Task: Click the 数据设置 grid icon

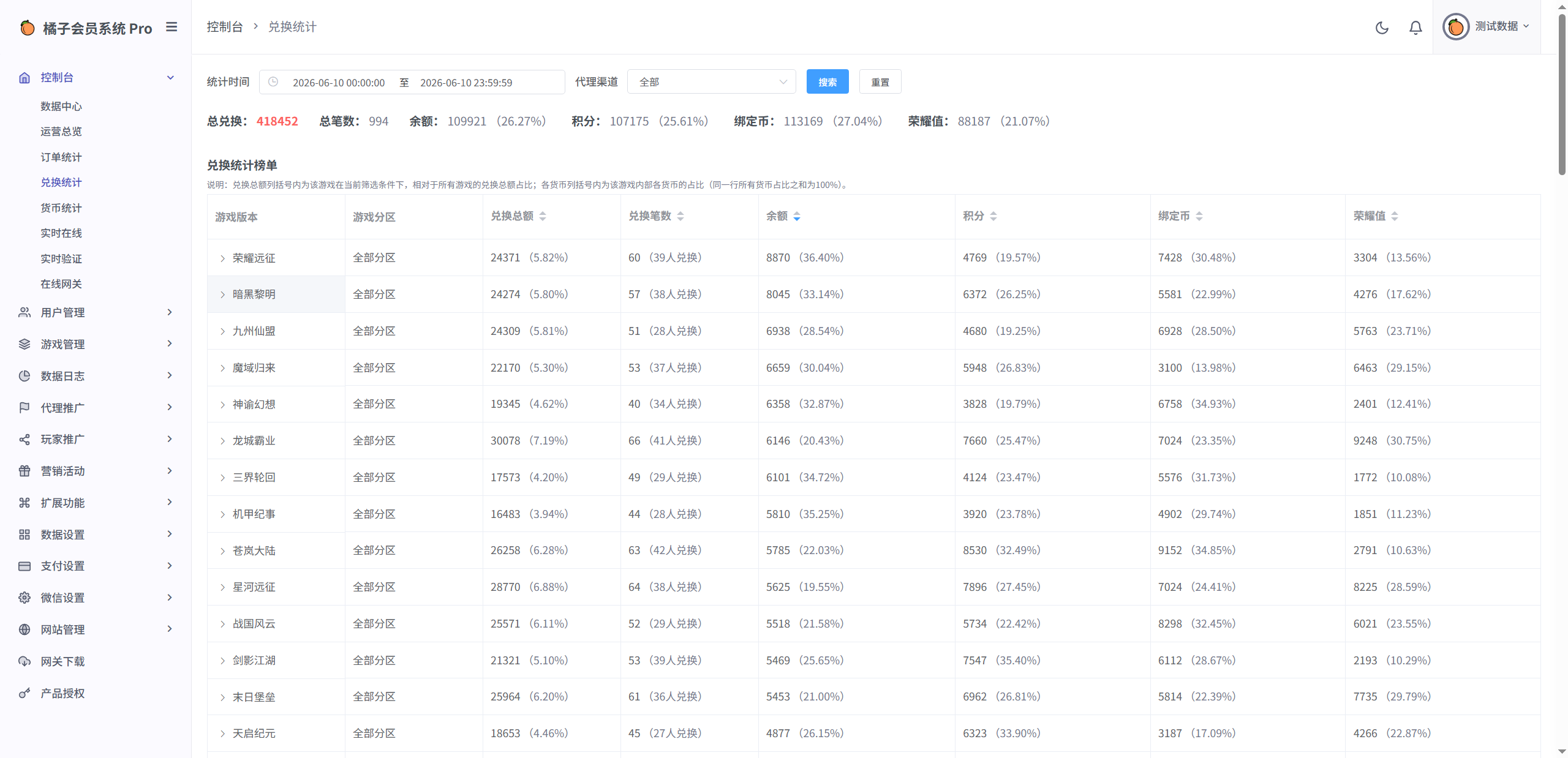Action: point(24,535)
